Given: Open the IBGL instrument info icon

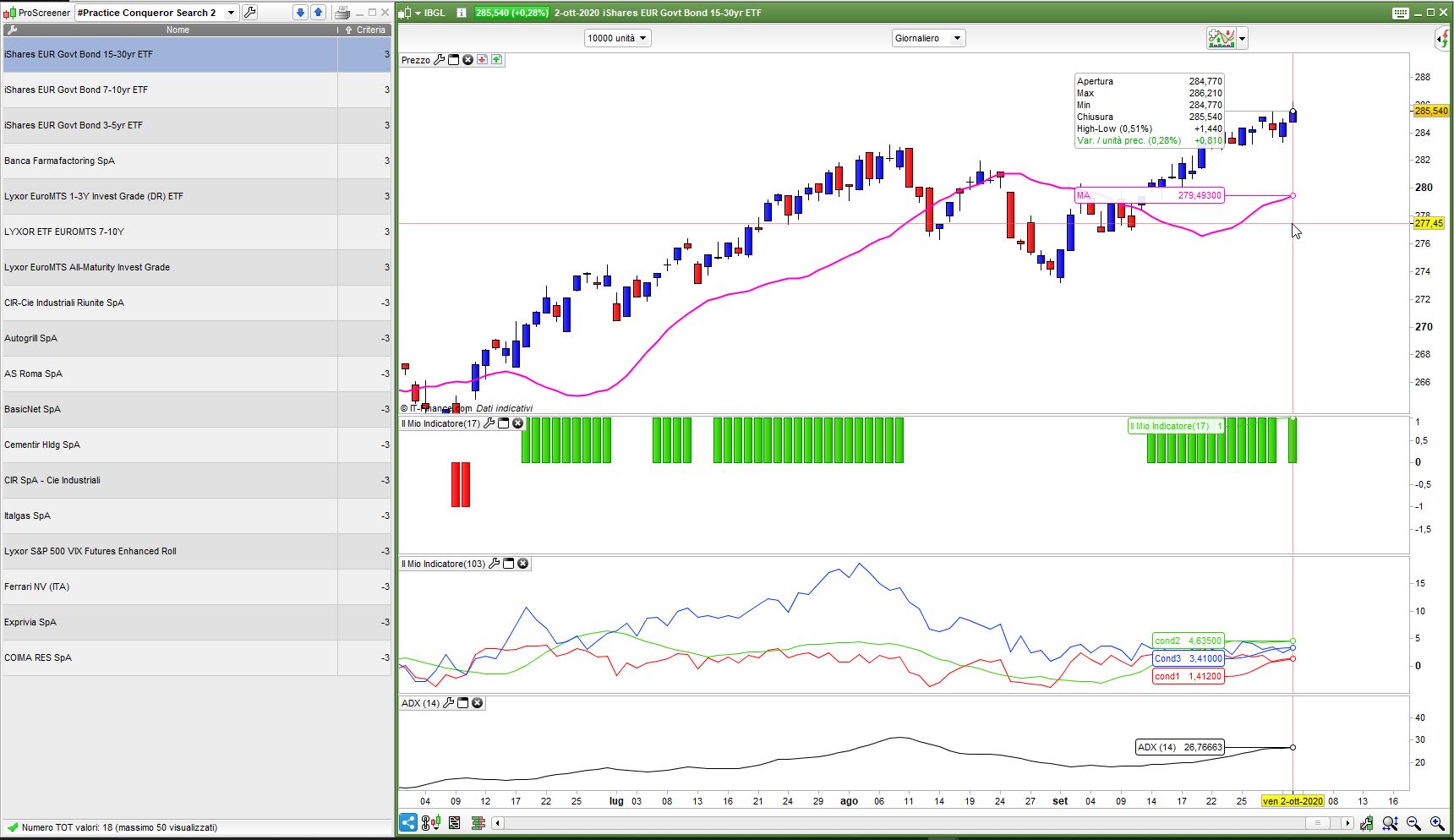Looking at the screenshot, I should 461,13.
